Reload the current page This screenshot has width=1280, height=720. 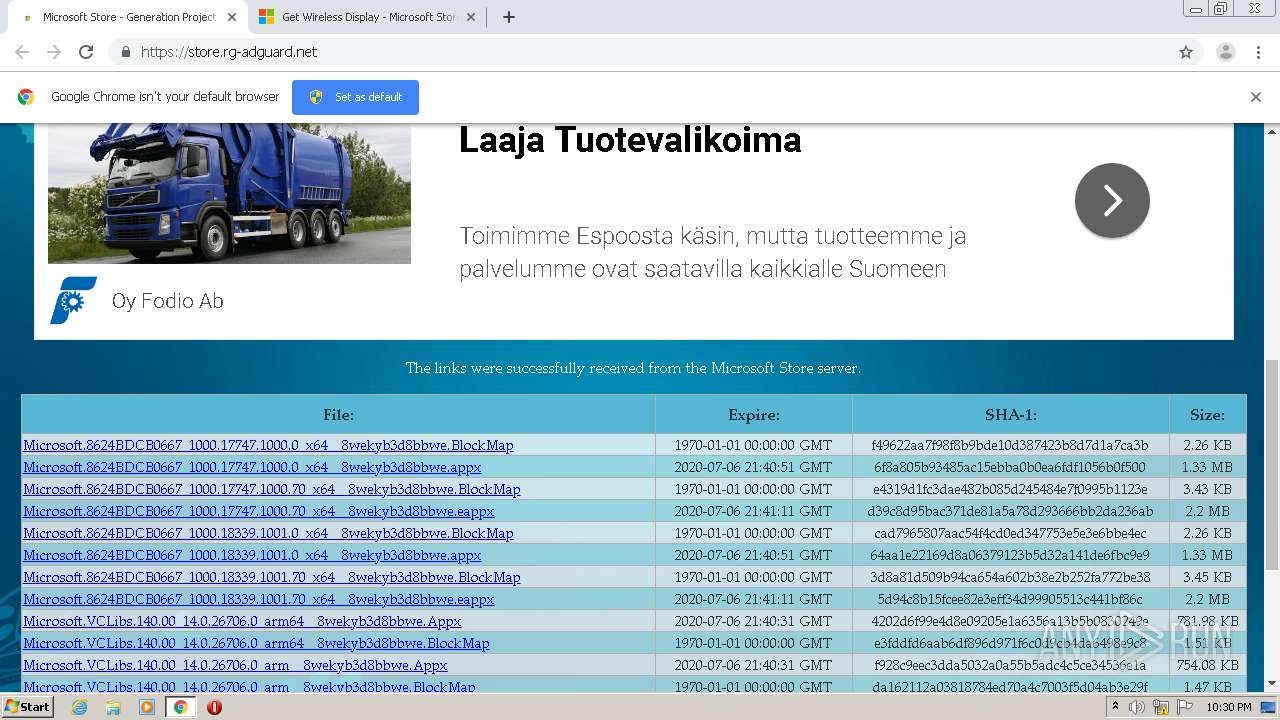(x=86, y=52)
